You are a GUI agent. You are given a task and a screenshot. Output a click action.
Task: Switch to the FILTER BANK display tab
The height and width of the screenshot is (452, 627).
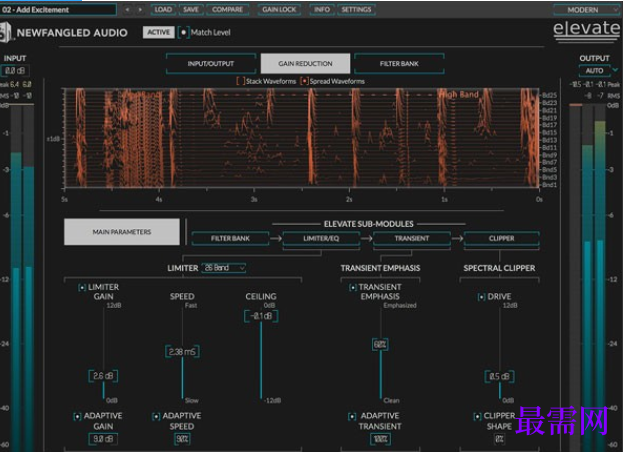pos(399,64)
